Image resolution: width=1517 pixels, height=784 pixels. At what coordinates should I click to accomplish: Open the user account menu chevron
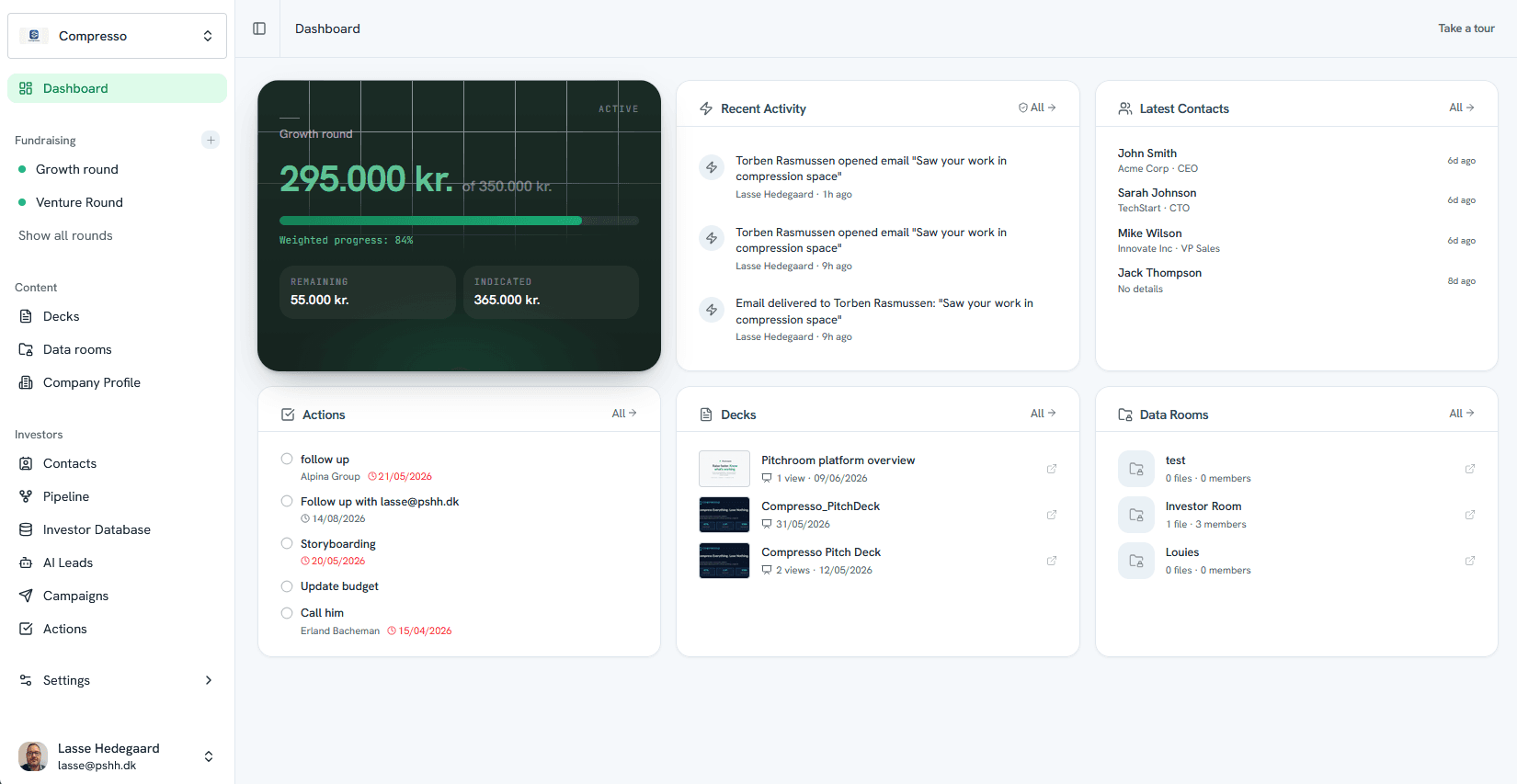(209, 756)
